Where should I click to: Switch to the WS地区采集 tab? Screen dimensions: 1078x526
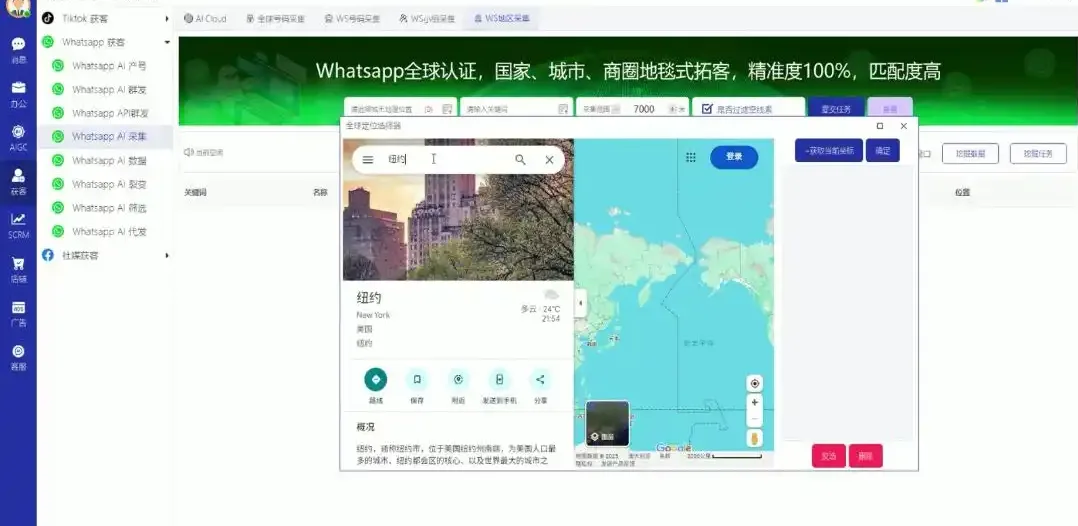pyautogui.click(x=501, y=19)
